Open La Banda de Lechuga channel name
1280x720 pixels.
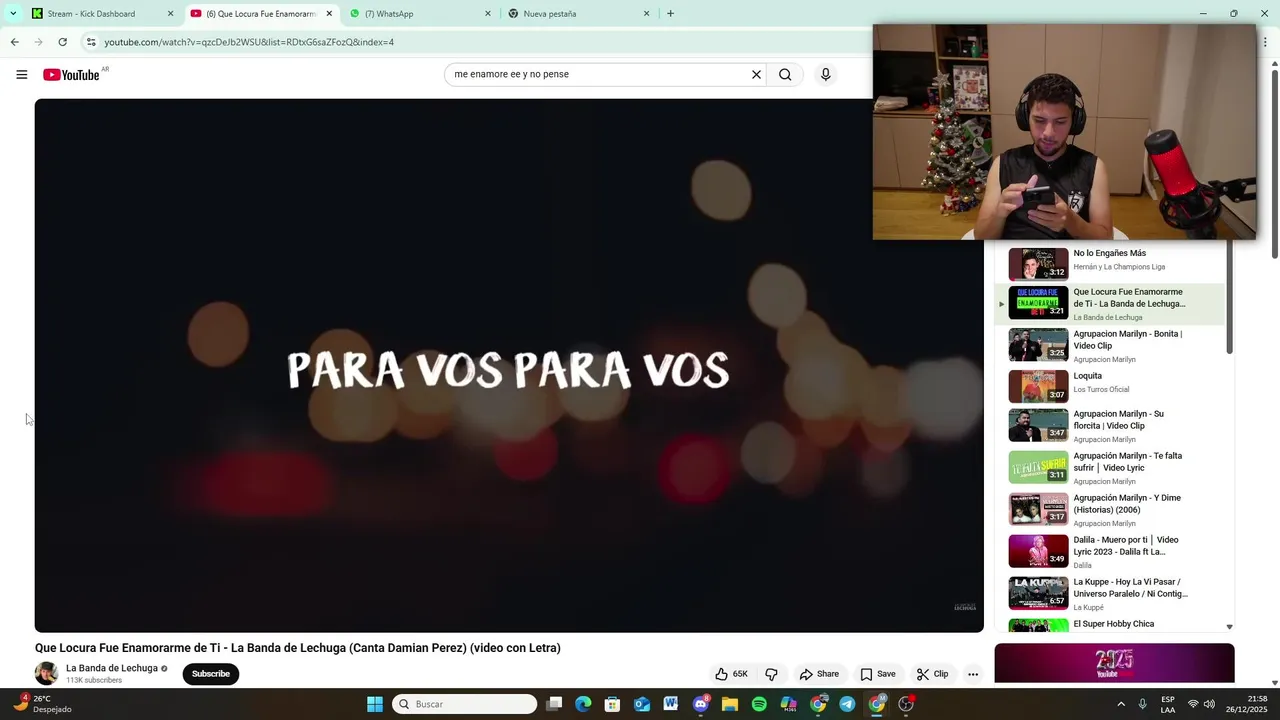(112, 668)
